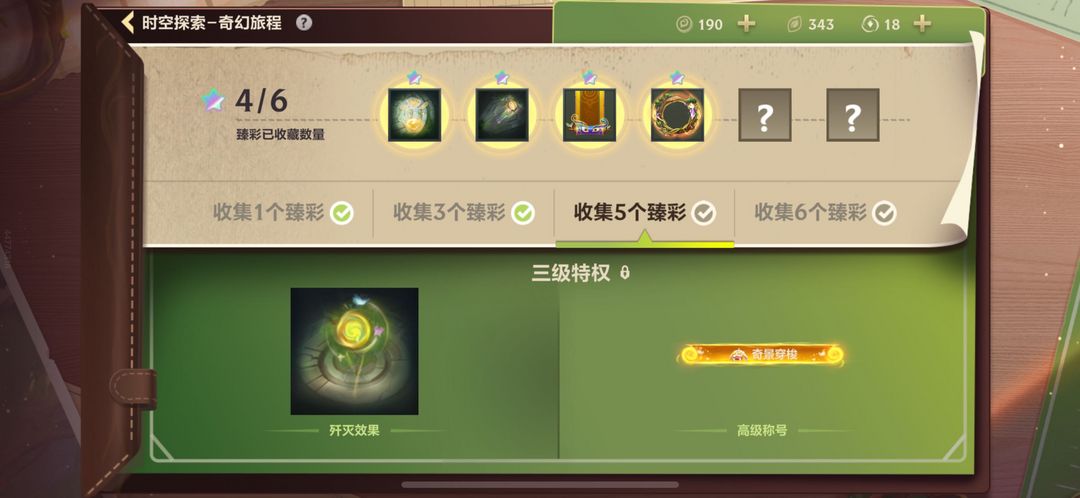Tap the first unknown question mark slot

point(765,115)
